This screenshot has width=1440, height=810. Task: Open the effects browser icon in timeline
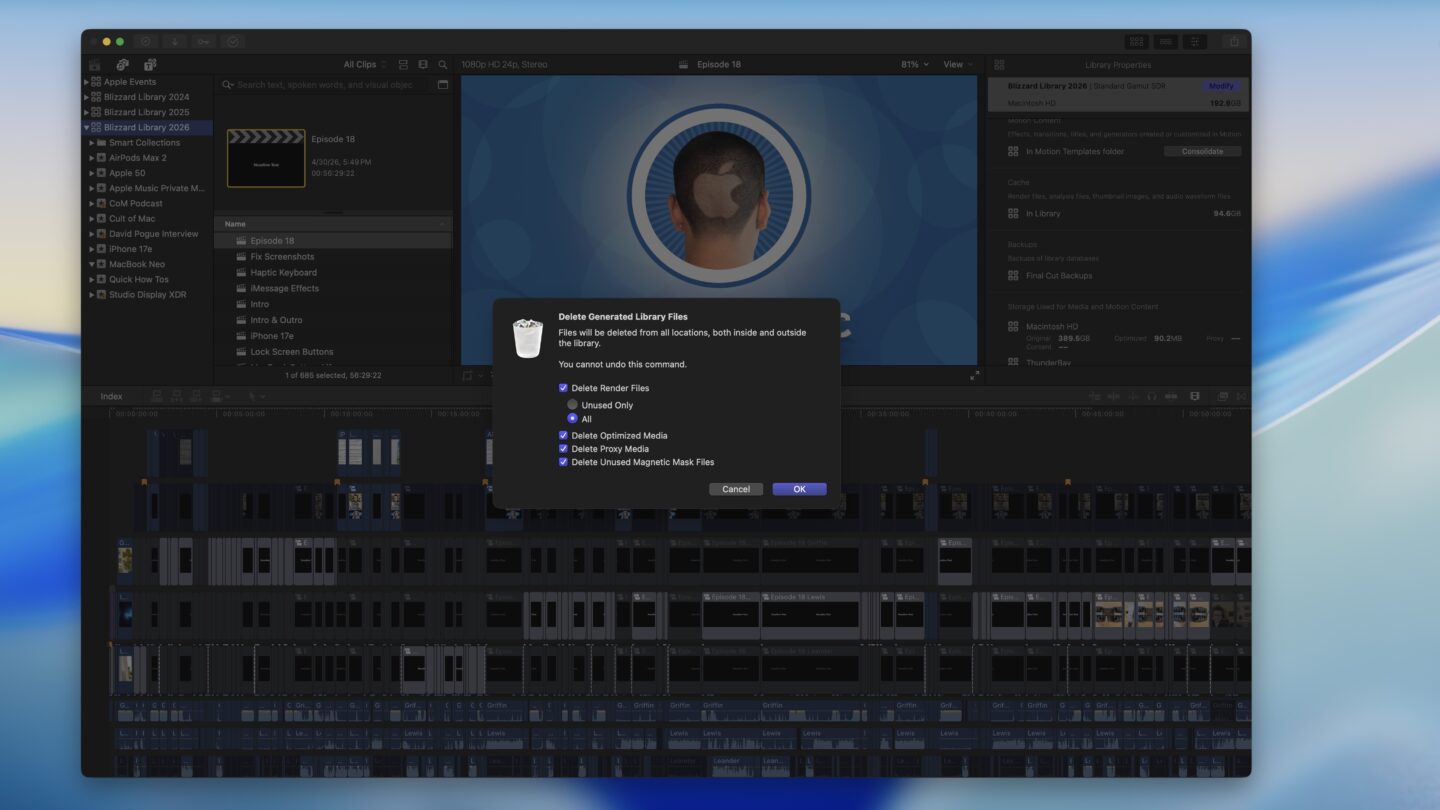click(1222, 396)
